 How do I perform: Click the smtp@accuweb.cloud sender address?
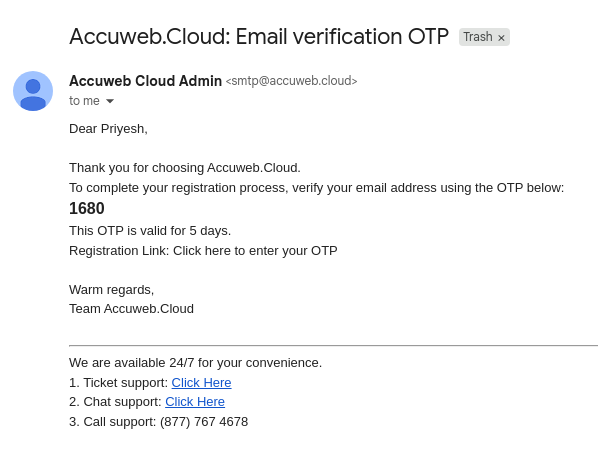point(291,81)
